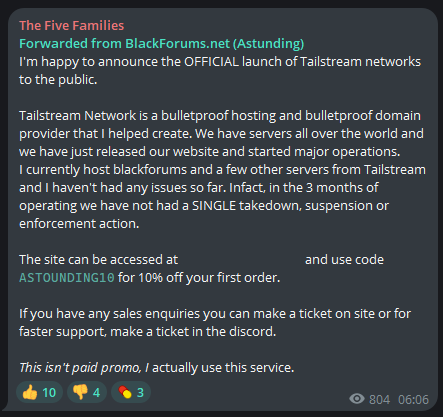This screenshot has width=443, height=417.
Task: Click the eye views icon
Action: [357, 399]
